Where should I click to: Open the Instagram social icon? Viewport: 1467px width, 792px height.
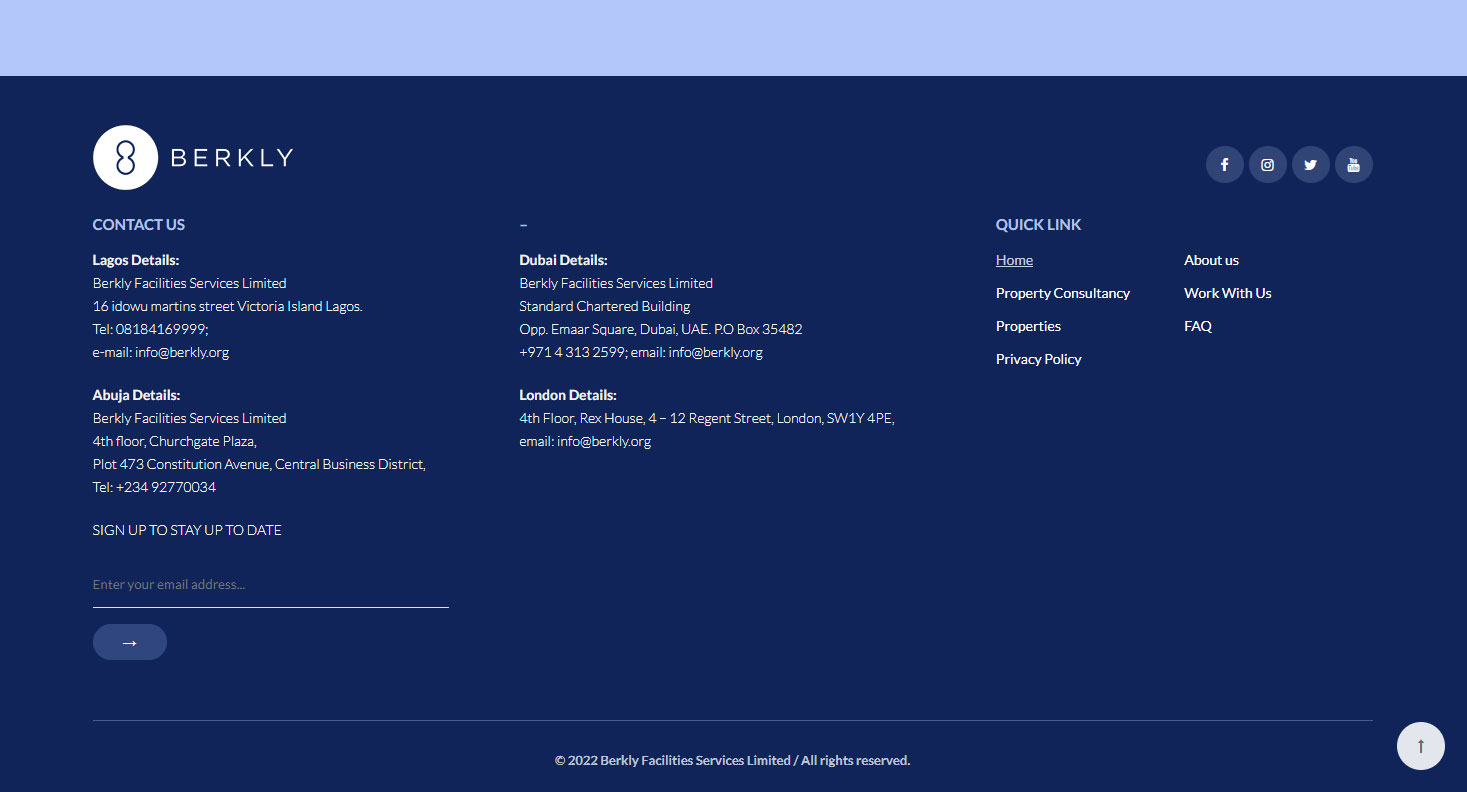(x=1267, y=165)
